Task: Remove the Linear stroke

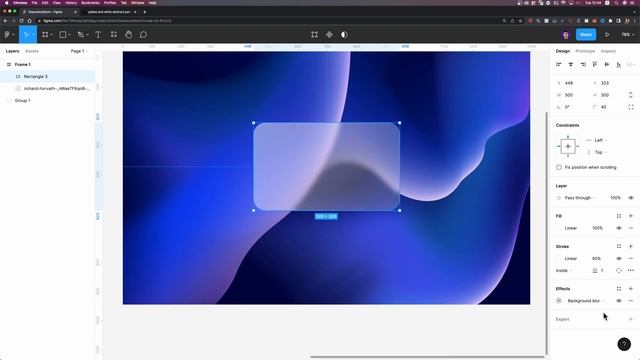Action: (631, 258)
